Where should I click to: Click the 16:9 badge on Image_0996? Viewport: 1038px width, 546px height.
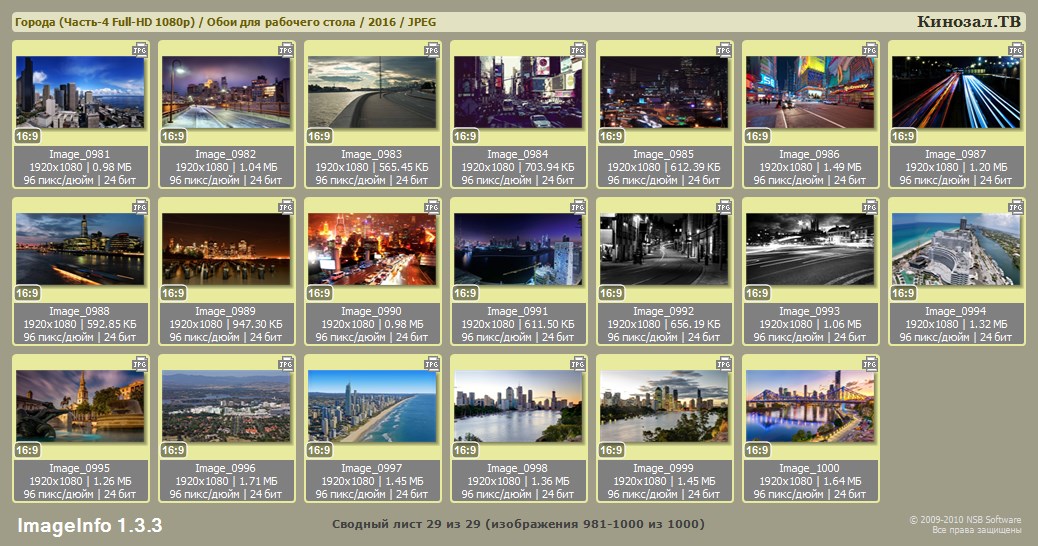click(173, 450)
